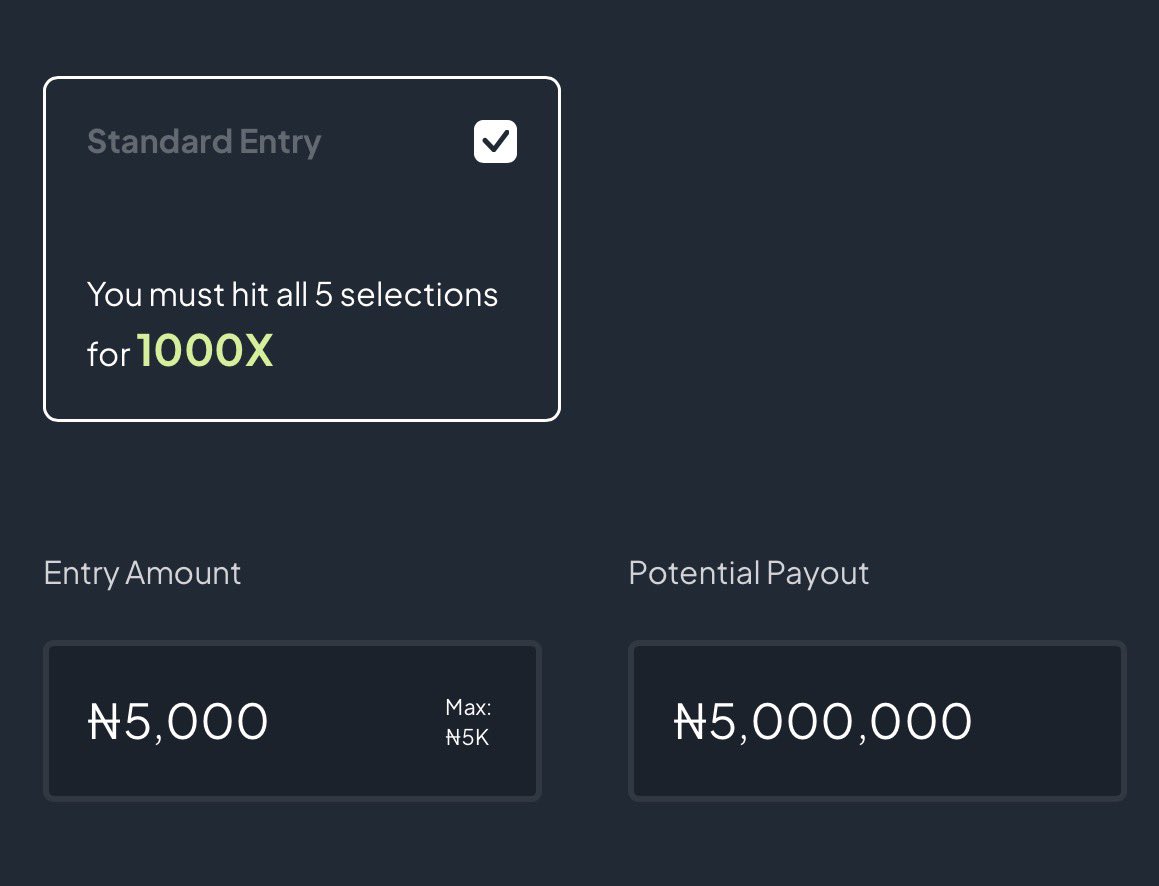This screenshot has height=886, width=1159.
Task: Click the Entry Amount label
Action: [142, 573]
